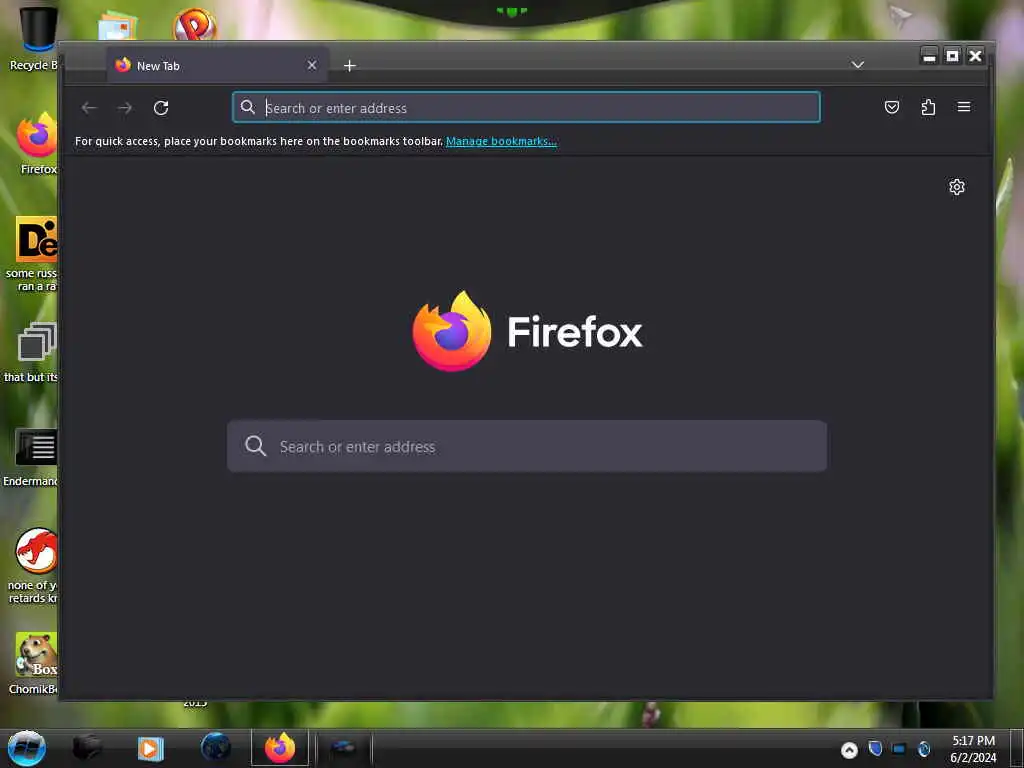Image resolution: width=1024 pixels, height=768 pixels.
Task: Minimize the Firefox window
Action: click(x=929, y=56)
